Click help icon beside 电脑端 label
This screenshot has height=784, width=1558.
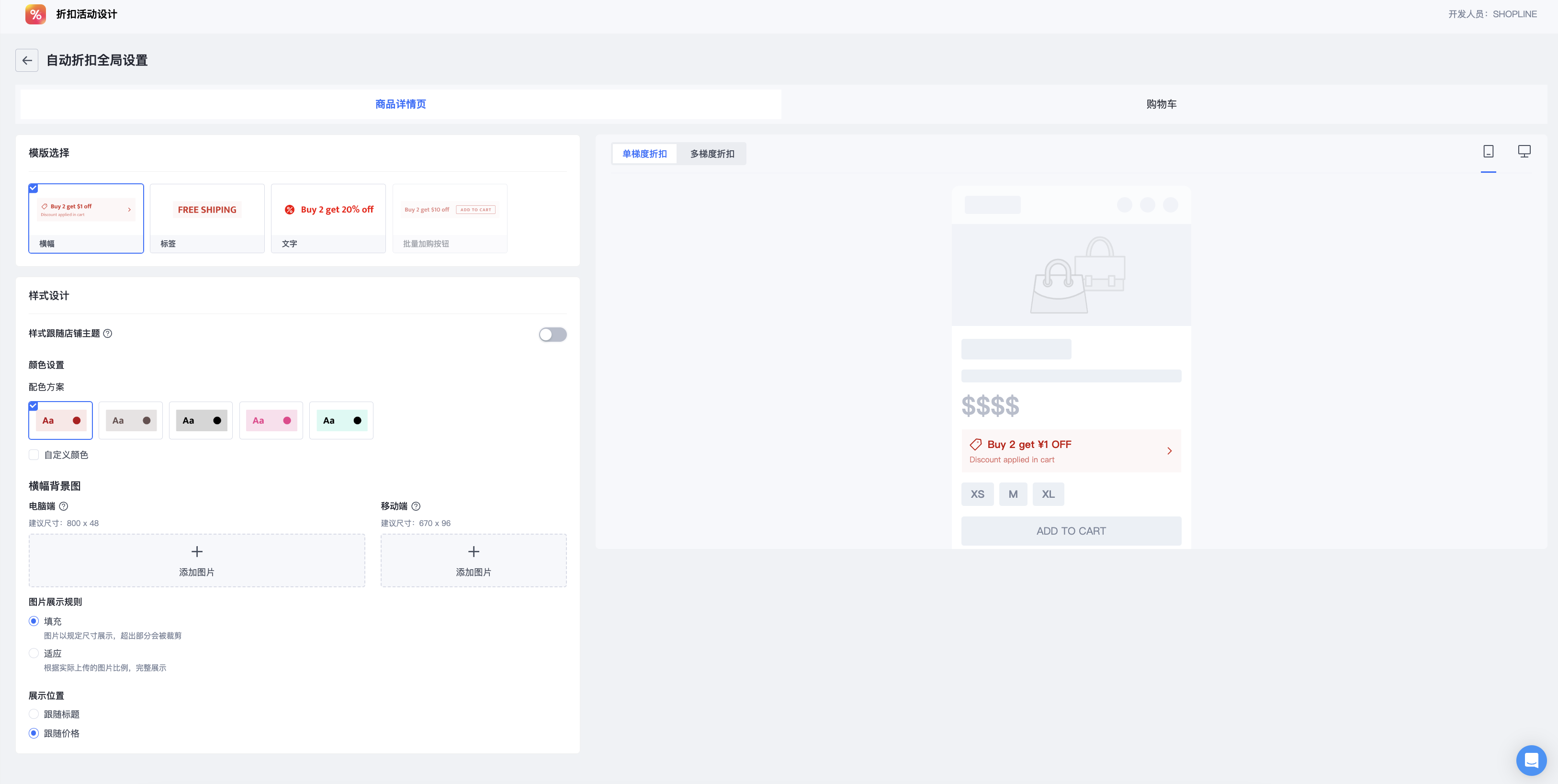coord(64,506)
